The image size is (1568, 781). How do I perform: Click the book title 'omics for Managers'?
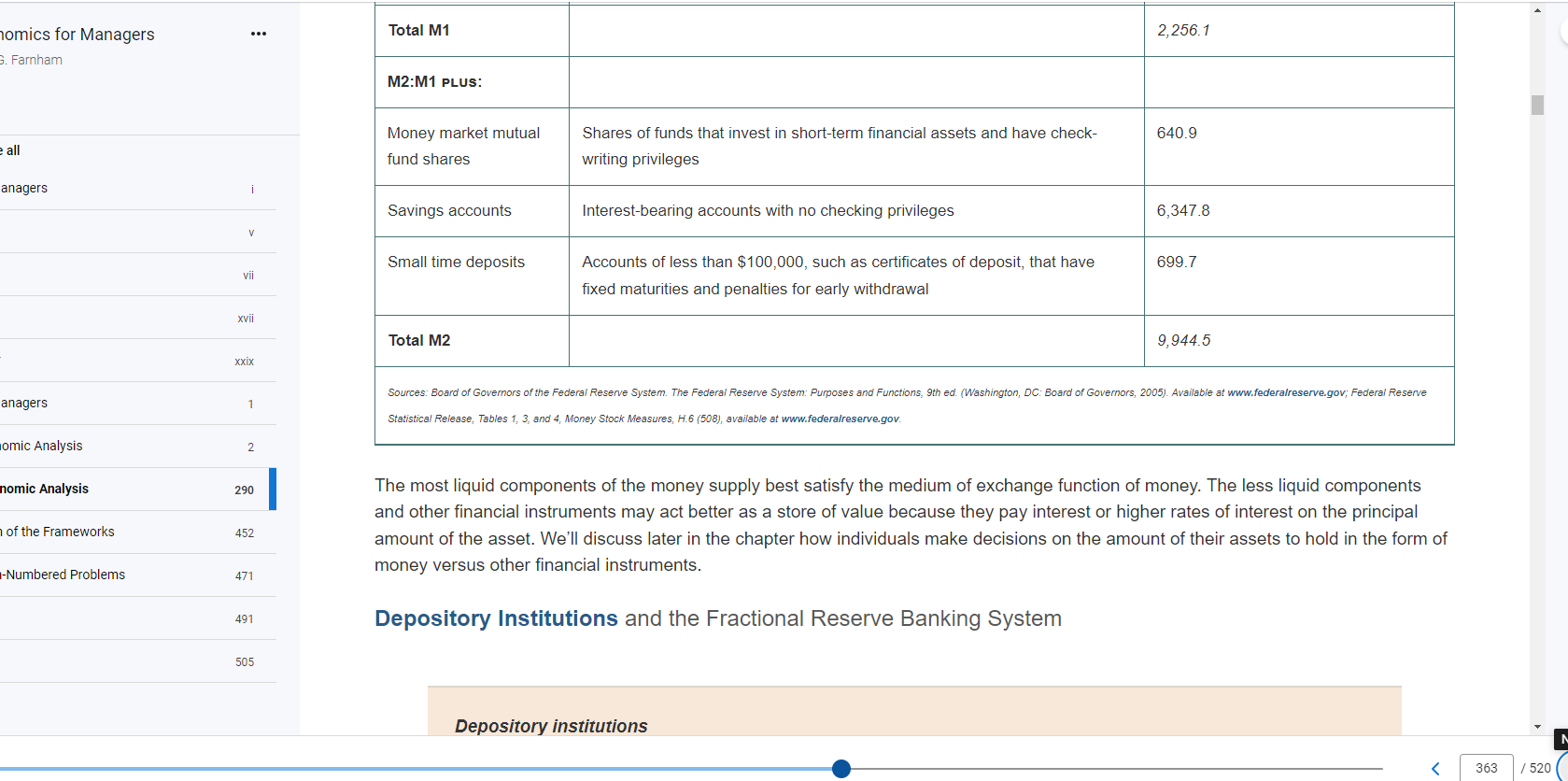pos(78,35)
